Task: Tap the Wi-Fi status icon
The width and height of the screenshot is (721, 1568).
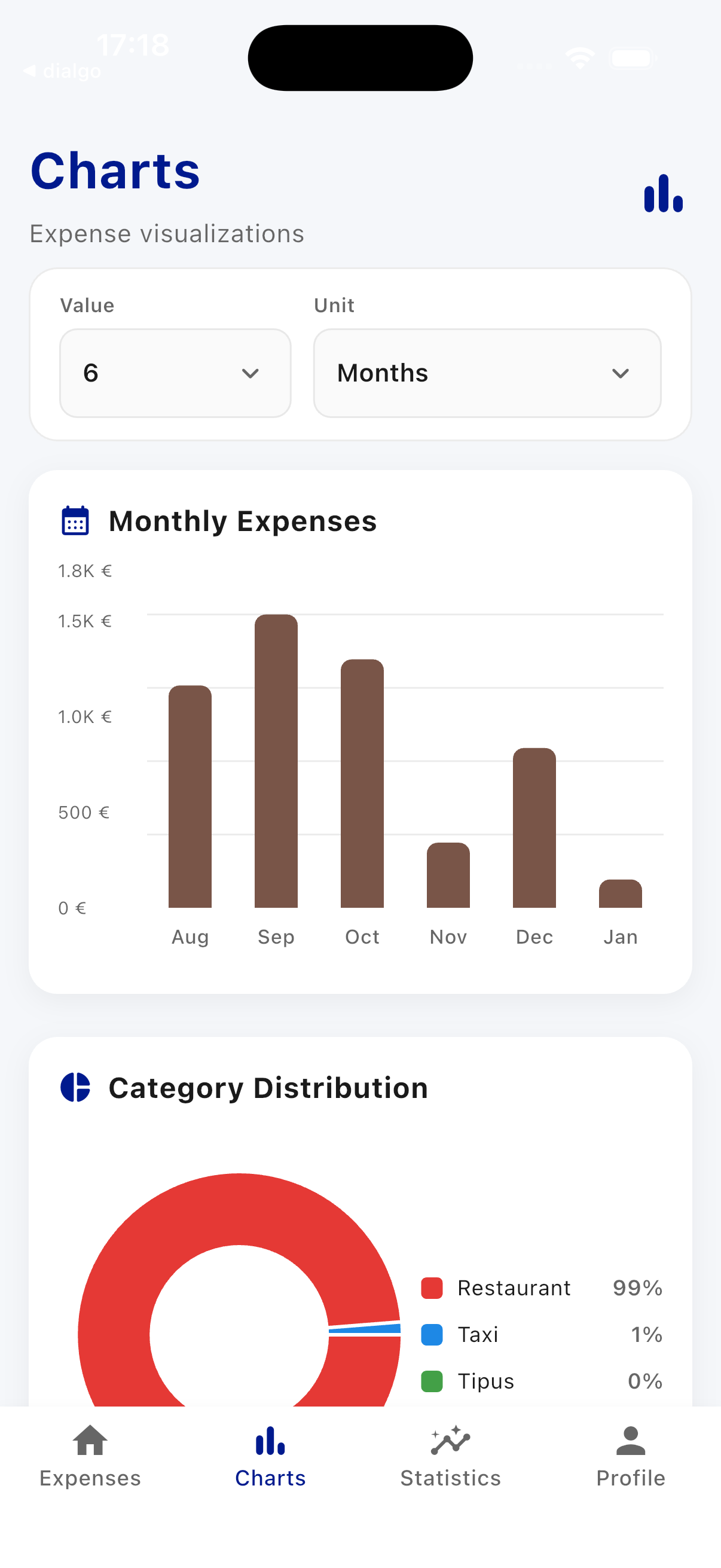Action: coord(579,59)
